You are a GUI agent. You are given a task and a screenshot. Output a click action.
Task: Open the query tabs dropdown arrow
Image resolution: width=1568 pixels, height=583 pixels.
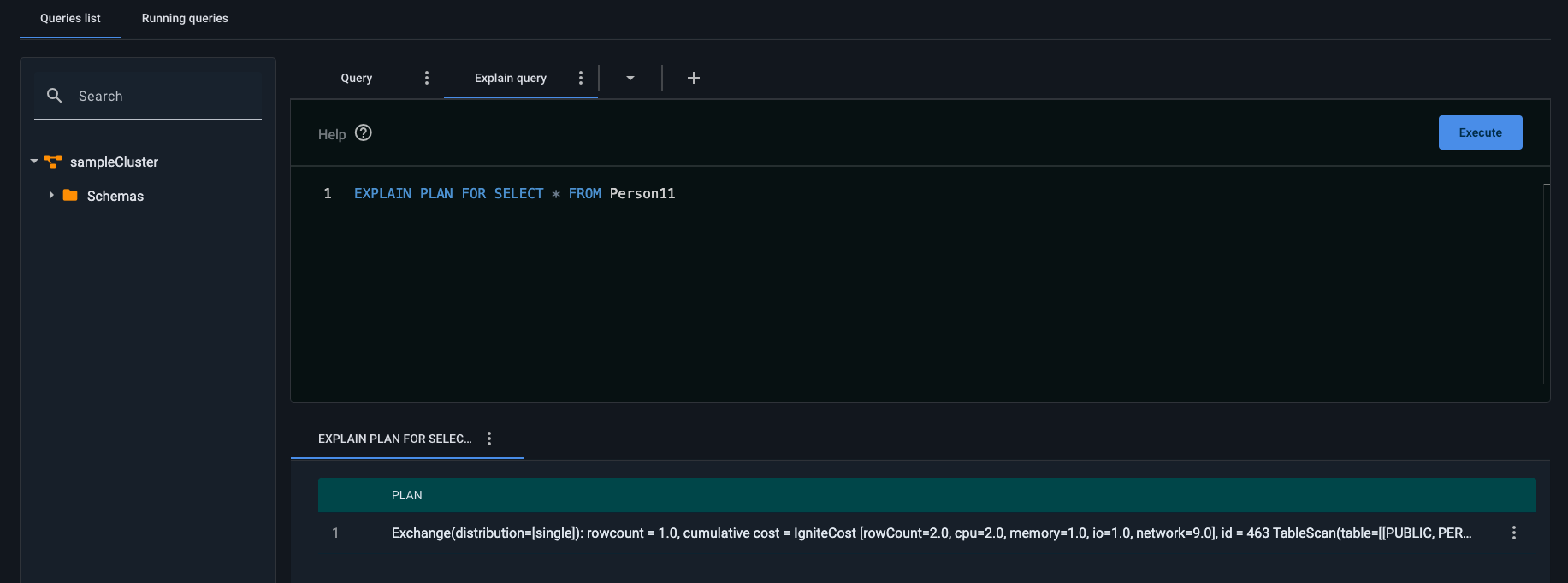pyautogui.click(x=630, y=78)
